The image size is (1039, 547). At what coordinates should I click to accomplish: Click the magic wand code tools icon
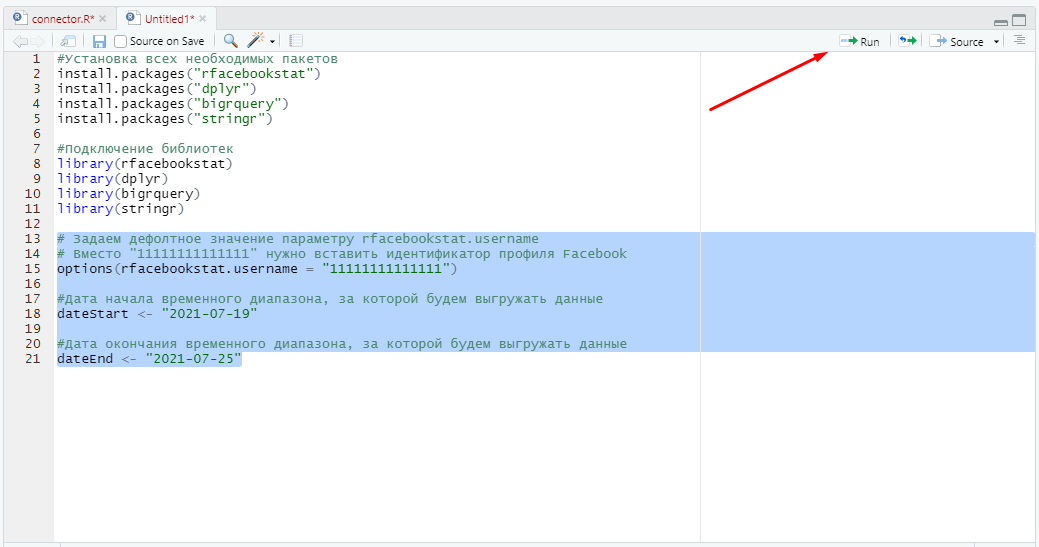point(256,41)
